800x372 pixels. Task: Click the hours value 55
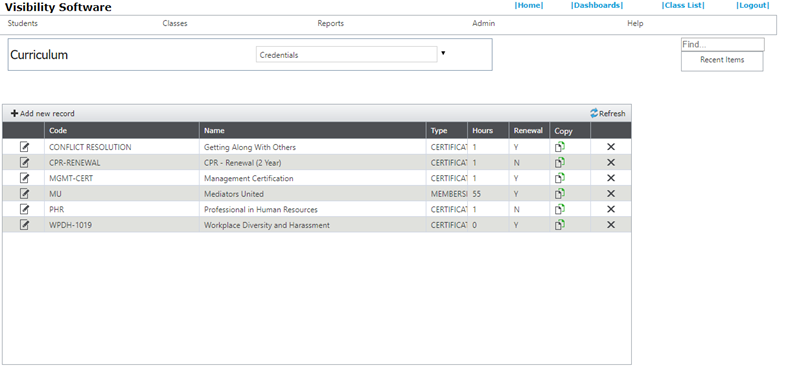point(477,194)
